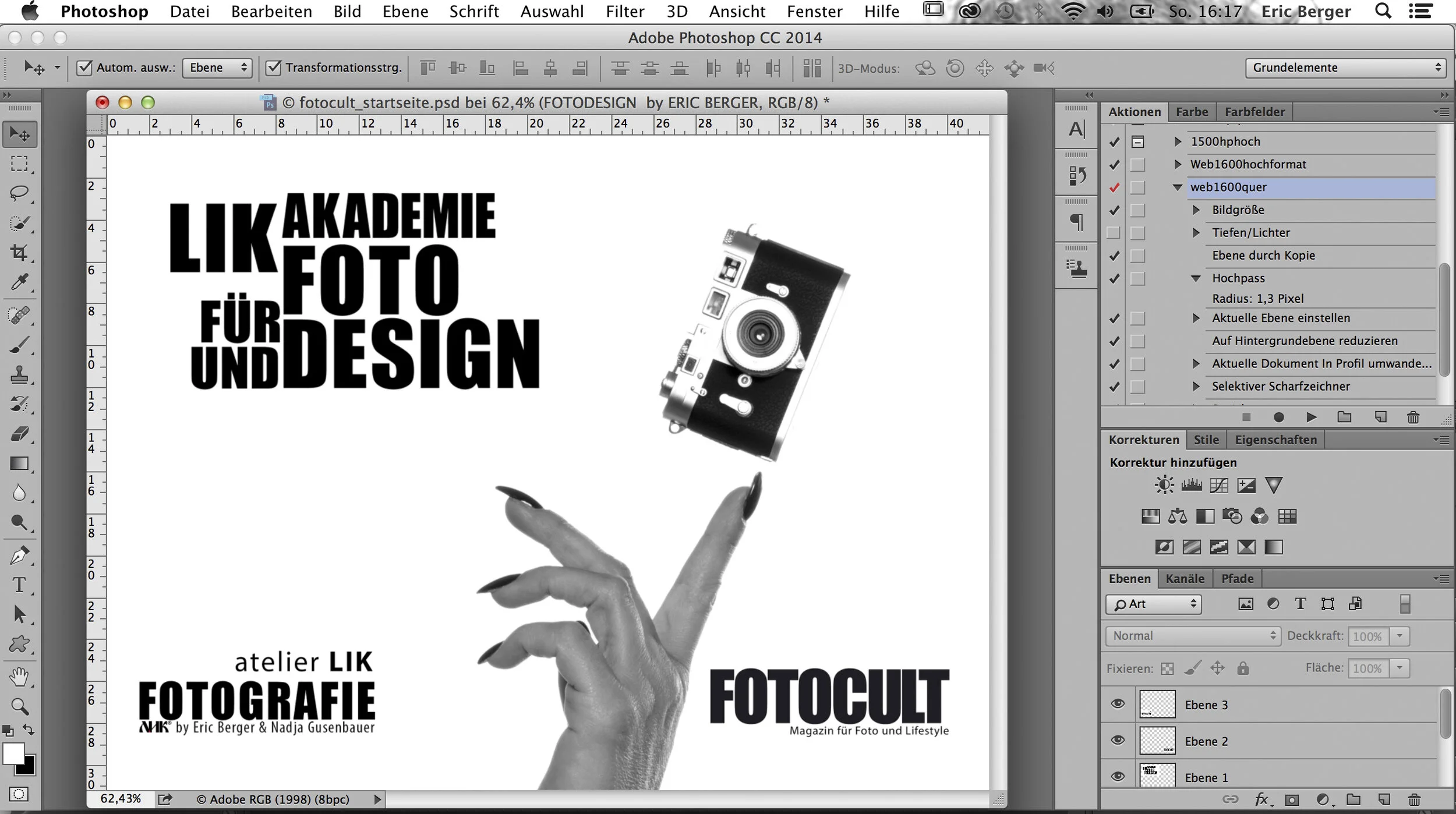This screenshot has height=814, width=1456.
Task: Enable the Tiefen/Lichter action step
Action: 1113,233
